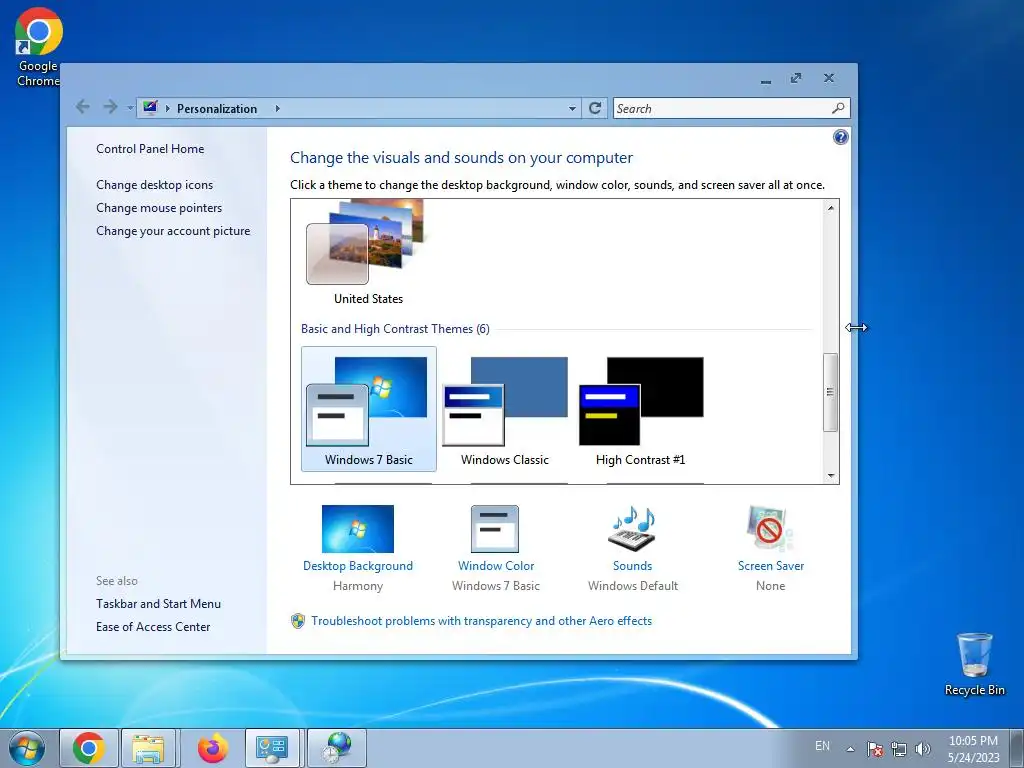Screen dimensions: 1024x768
Task: Open Action Center flag tray icon
Action: (x=875, y=749)
